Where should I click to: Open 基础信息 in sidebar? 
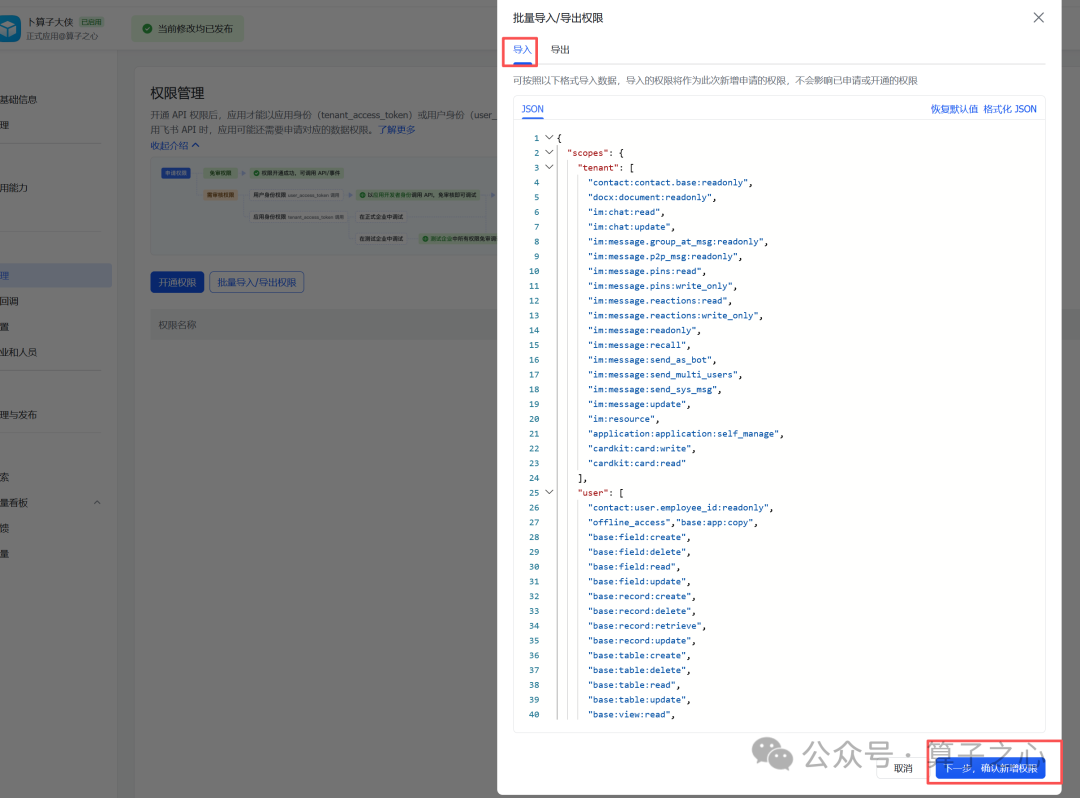[19, 100]
